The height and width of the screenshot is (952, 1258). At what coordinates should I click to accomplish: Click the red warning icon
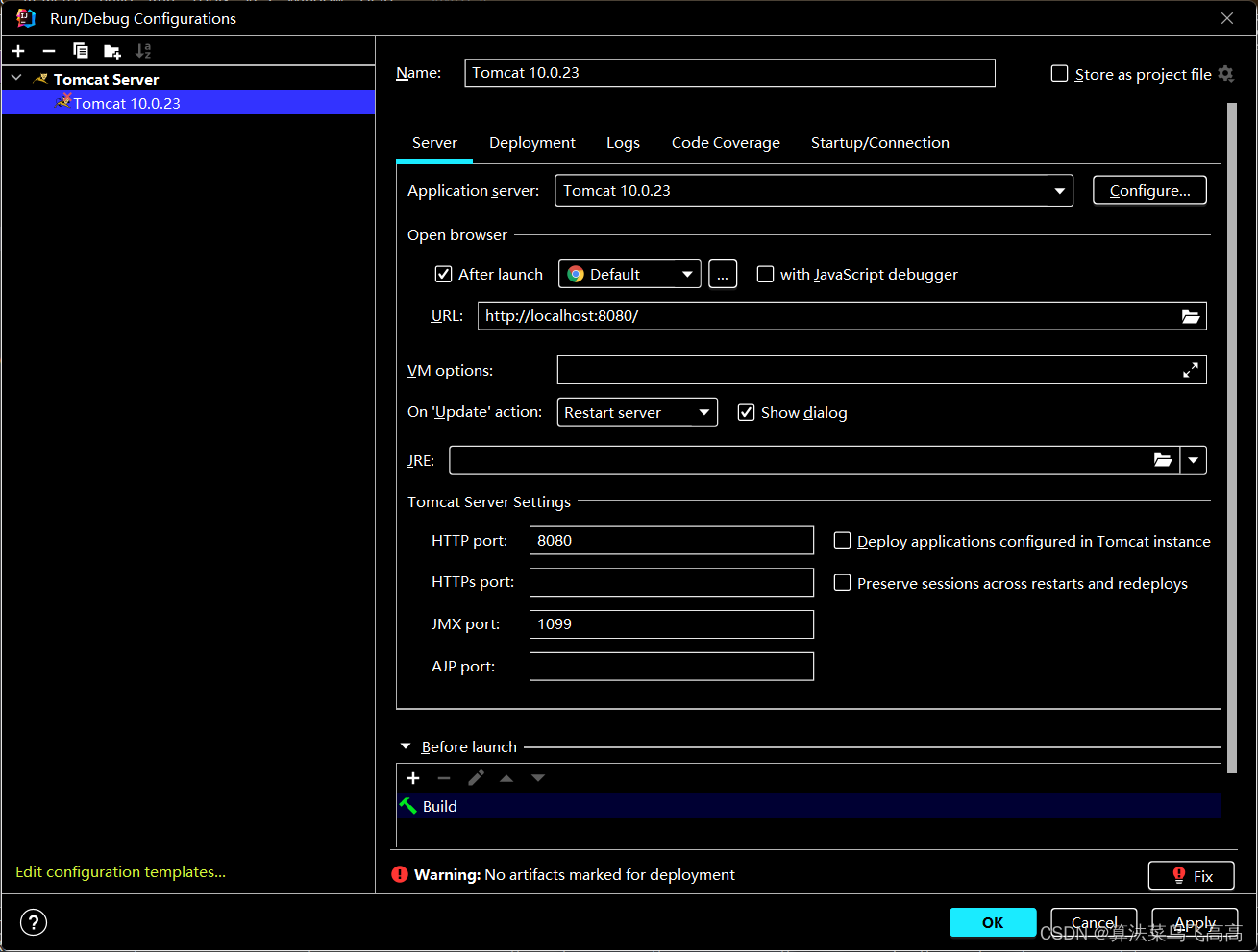(400, 874)
